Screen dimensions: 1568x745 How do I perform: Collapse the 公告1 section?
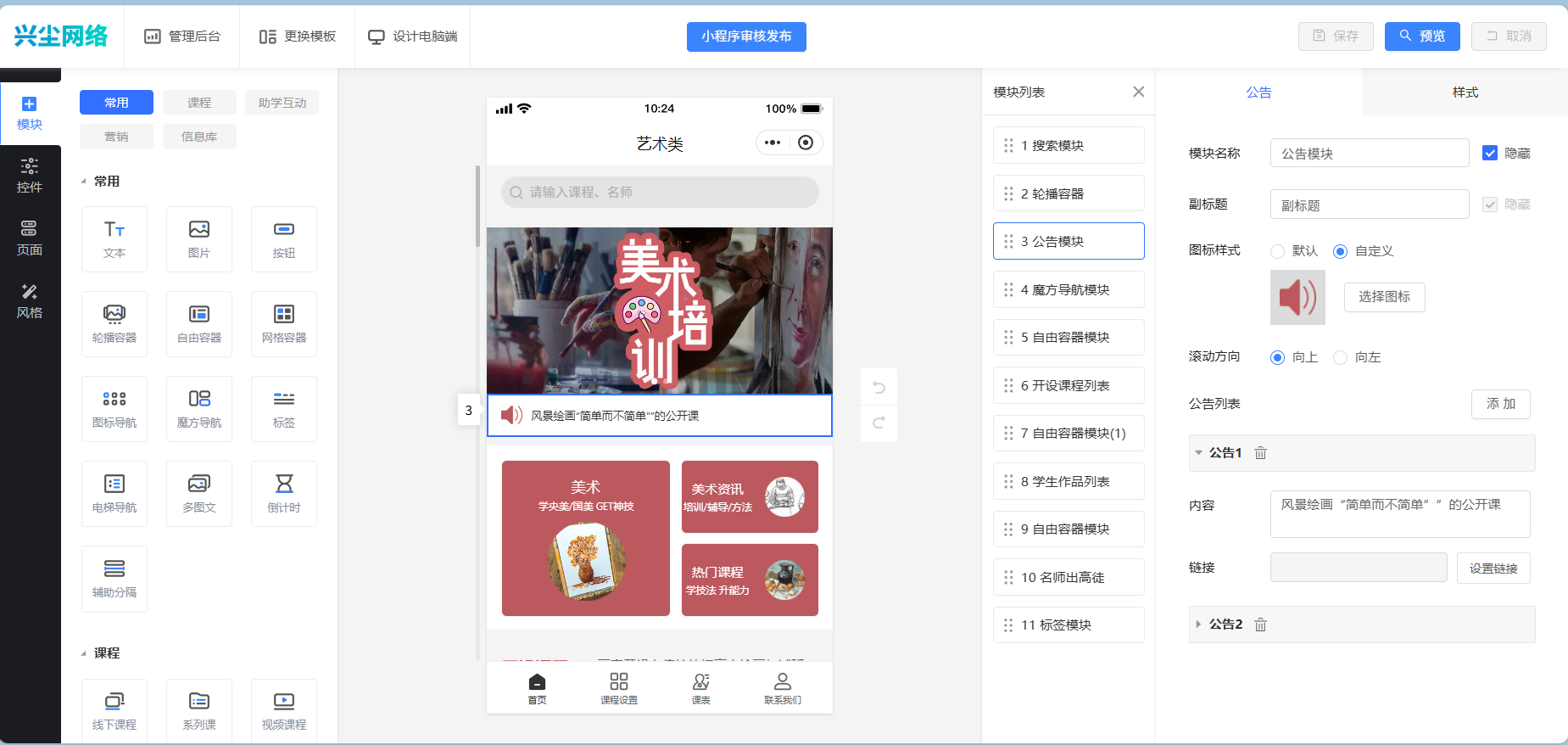(1198, 453)
